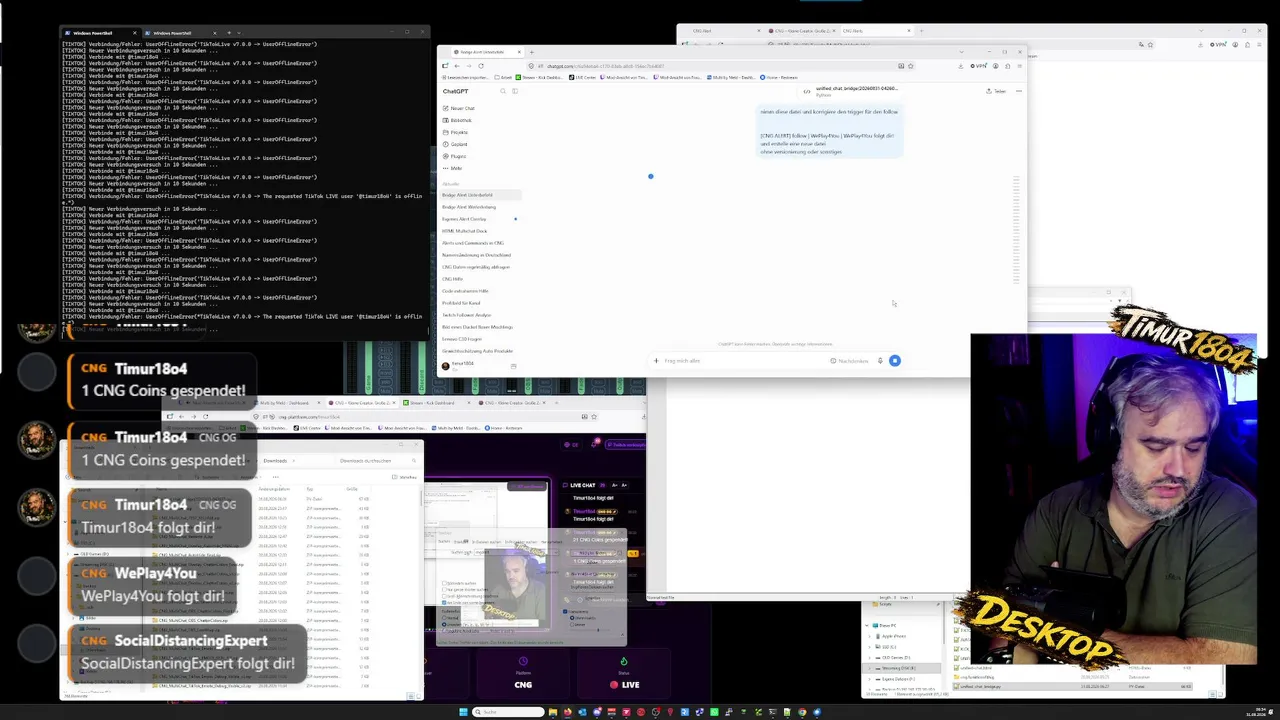
Task: Expand the list-all-tabs chevron in ChatGPT browser
Action: click(x=962, y=52)
